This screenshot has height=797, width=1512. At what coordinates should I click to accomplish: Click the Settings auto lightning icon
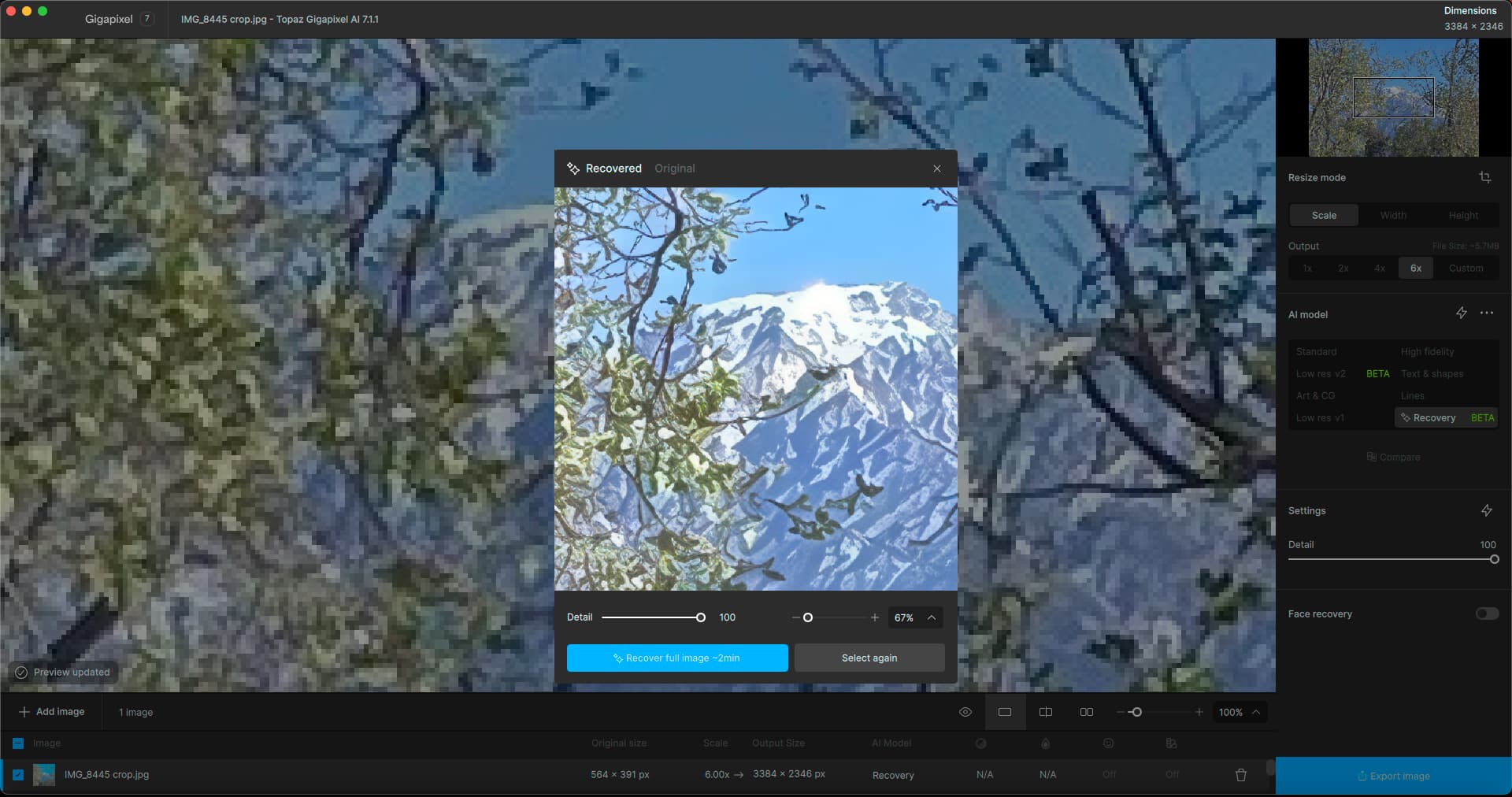tap(1486, 510)
